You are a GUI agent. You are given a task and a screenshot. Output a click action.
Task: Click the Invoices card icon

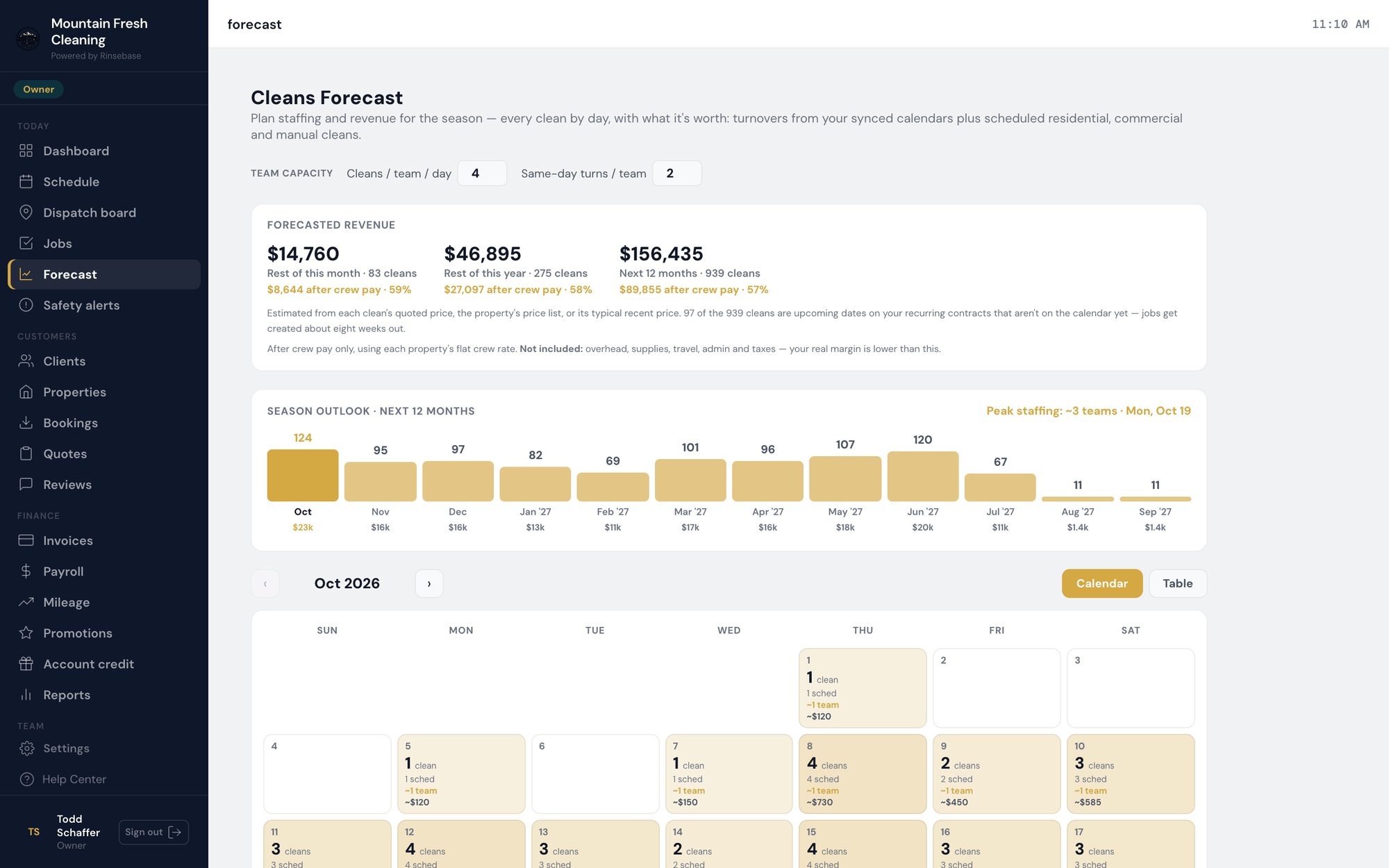point(26,540)
